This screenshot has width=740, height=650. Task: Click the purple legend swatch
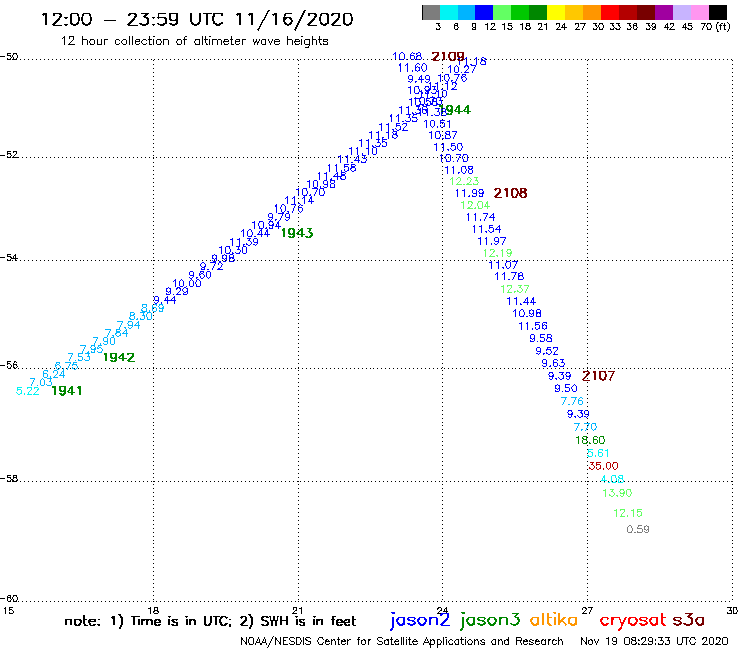point(664,12)
